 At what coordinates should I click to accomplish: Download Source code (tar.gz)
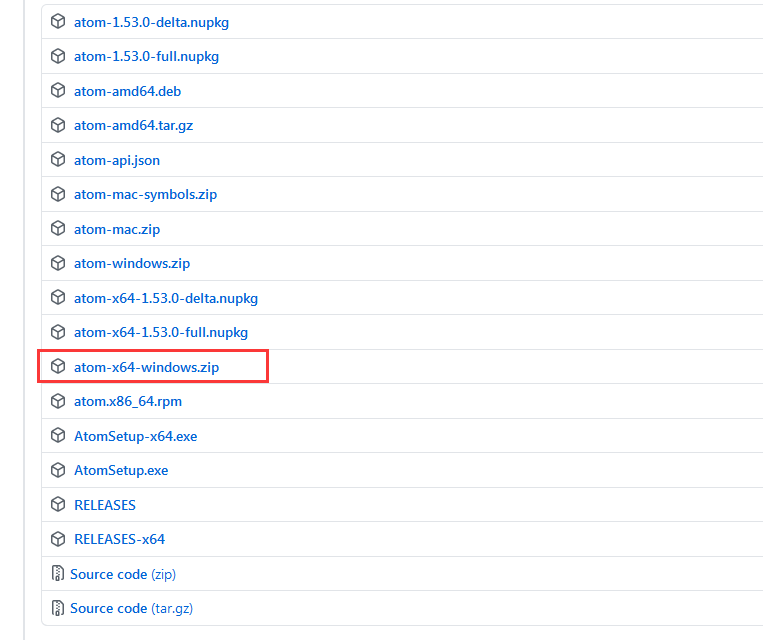(x=131, y=608)
